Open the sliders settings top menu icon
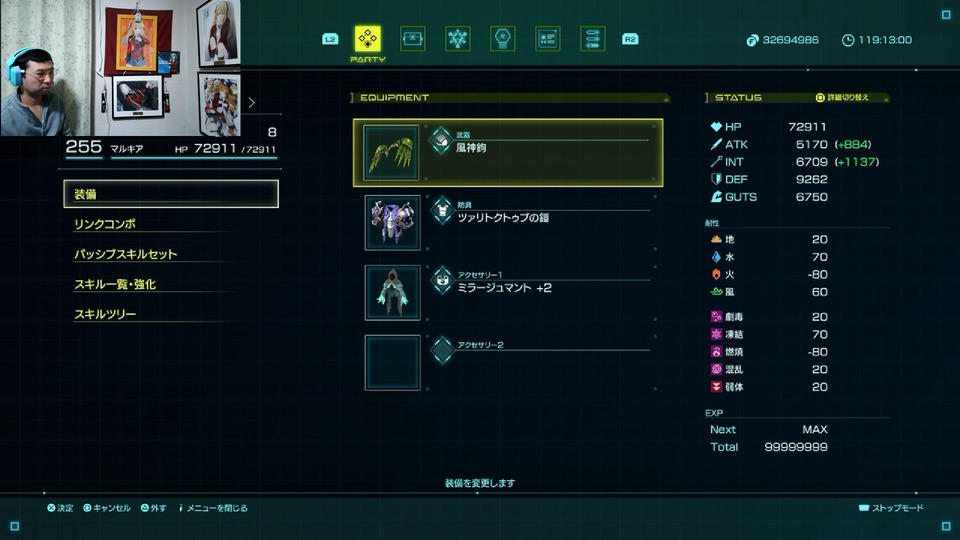The height and width of the screenshot is (540, 960). coord(593,39)
